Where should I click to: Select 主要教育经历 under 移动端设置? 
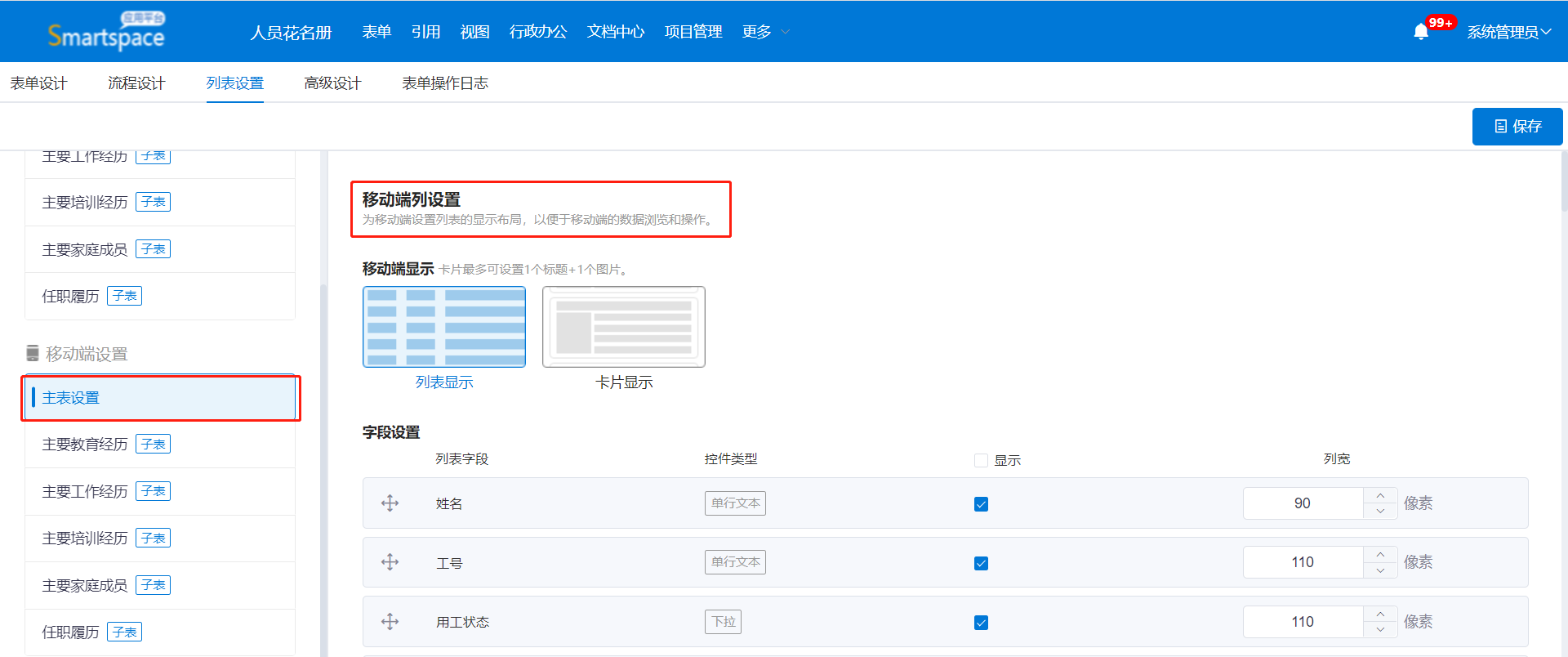(x=160, y=445)
